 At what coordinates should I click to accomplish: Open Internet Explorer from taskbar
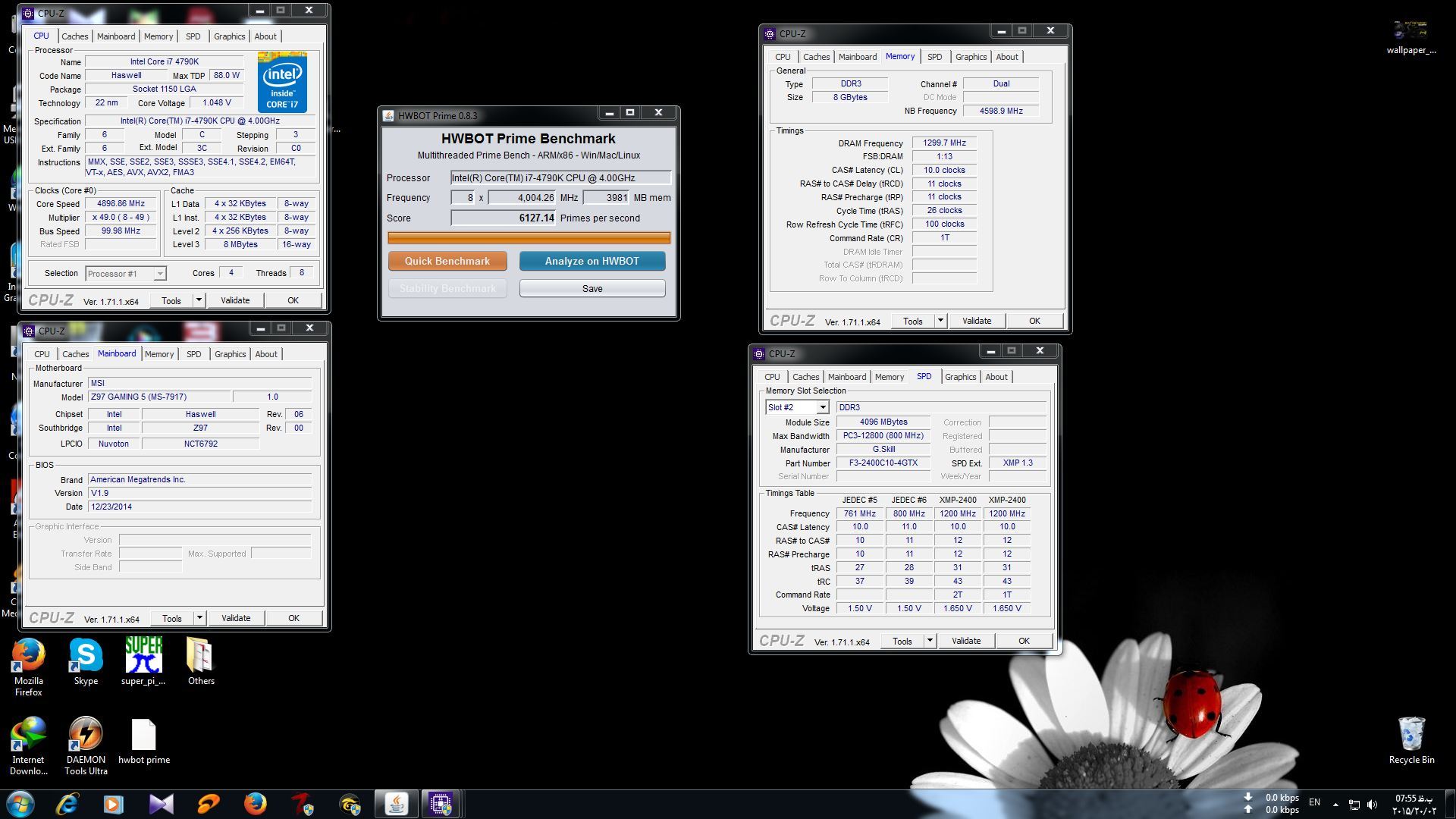pos(67,804)
